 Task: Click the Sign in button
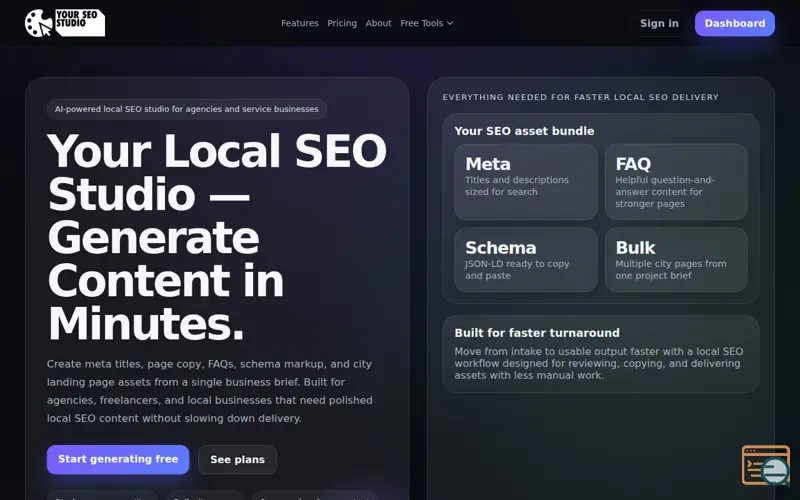pyautogui.click(x=659, y=23)
